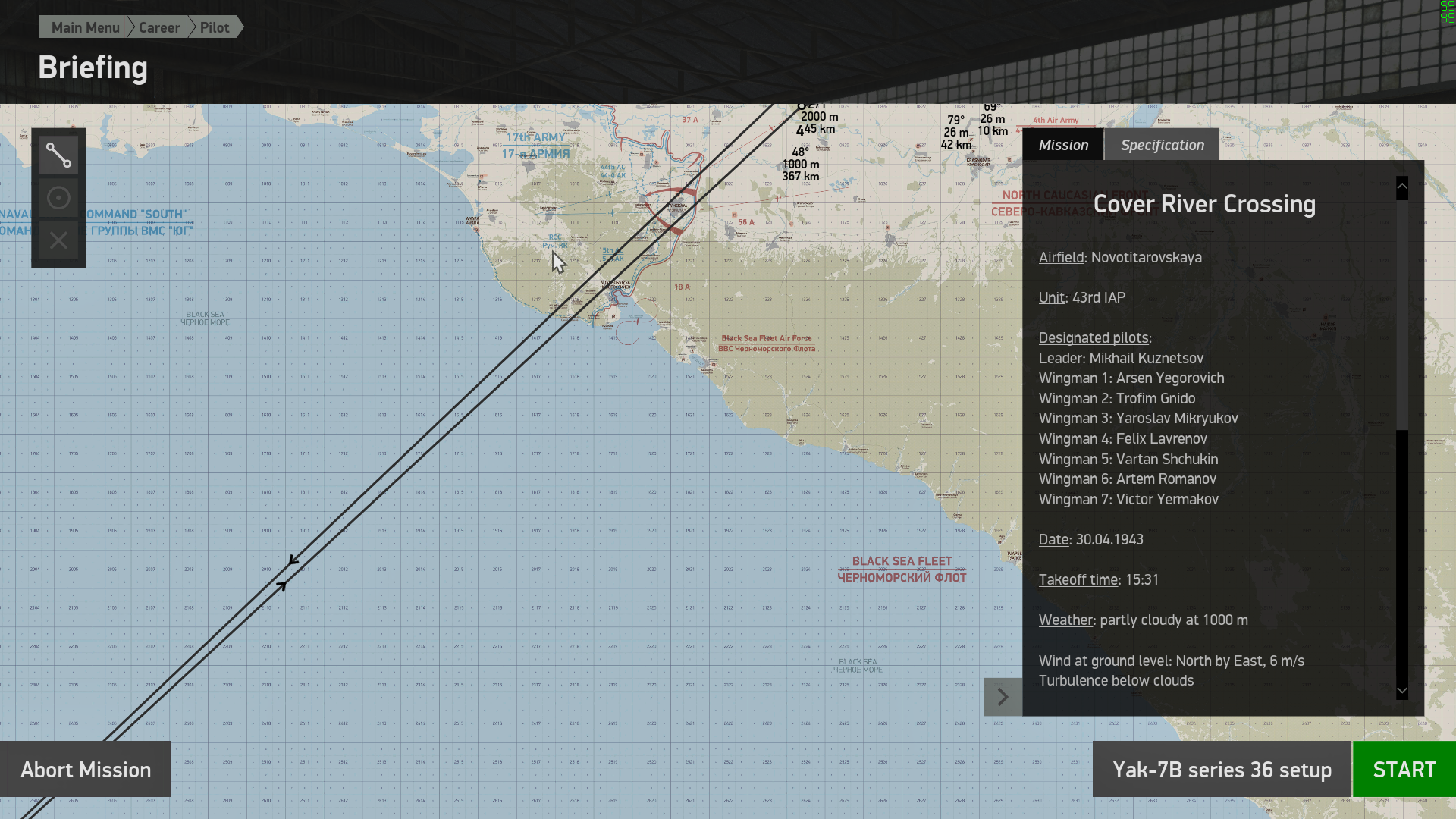Click the Airfield underlined label

(1061, 257)
